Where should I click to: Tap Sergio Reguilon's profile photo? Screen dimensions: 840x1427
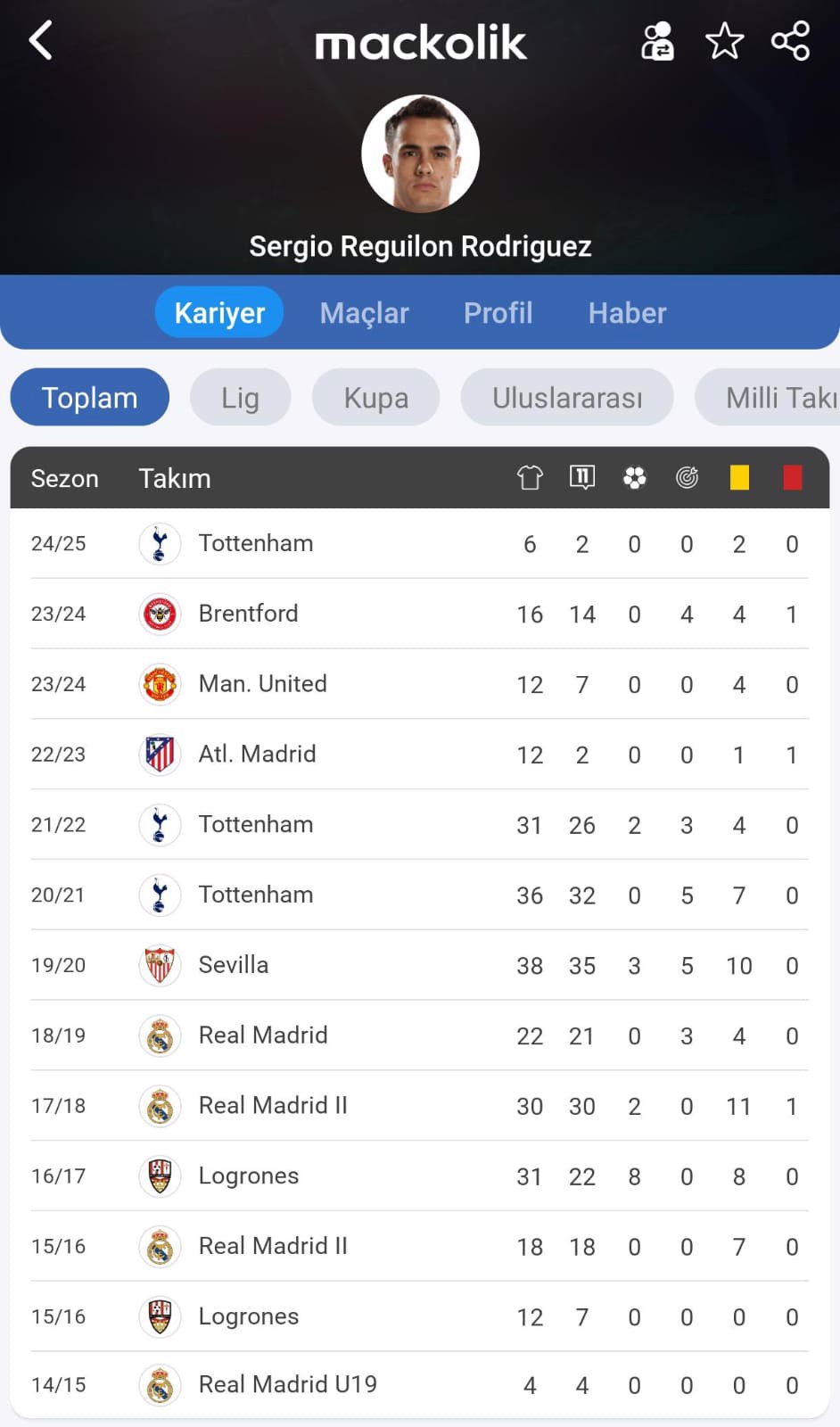pos(420,154)
